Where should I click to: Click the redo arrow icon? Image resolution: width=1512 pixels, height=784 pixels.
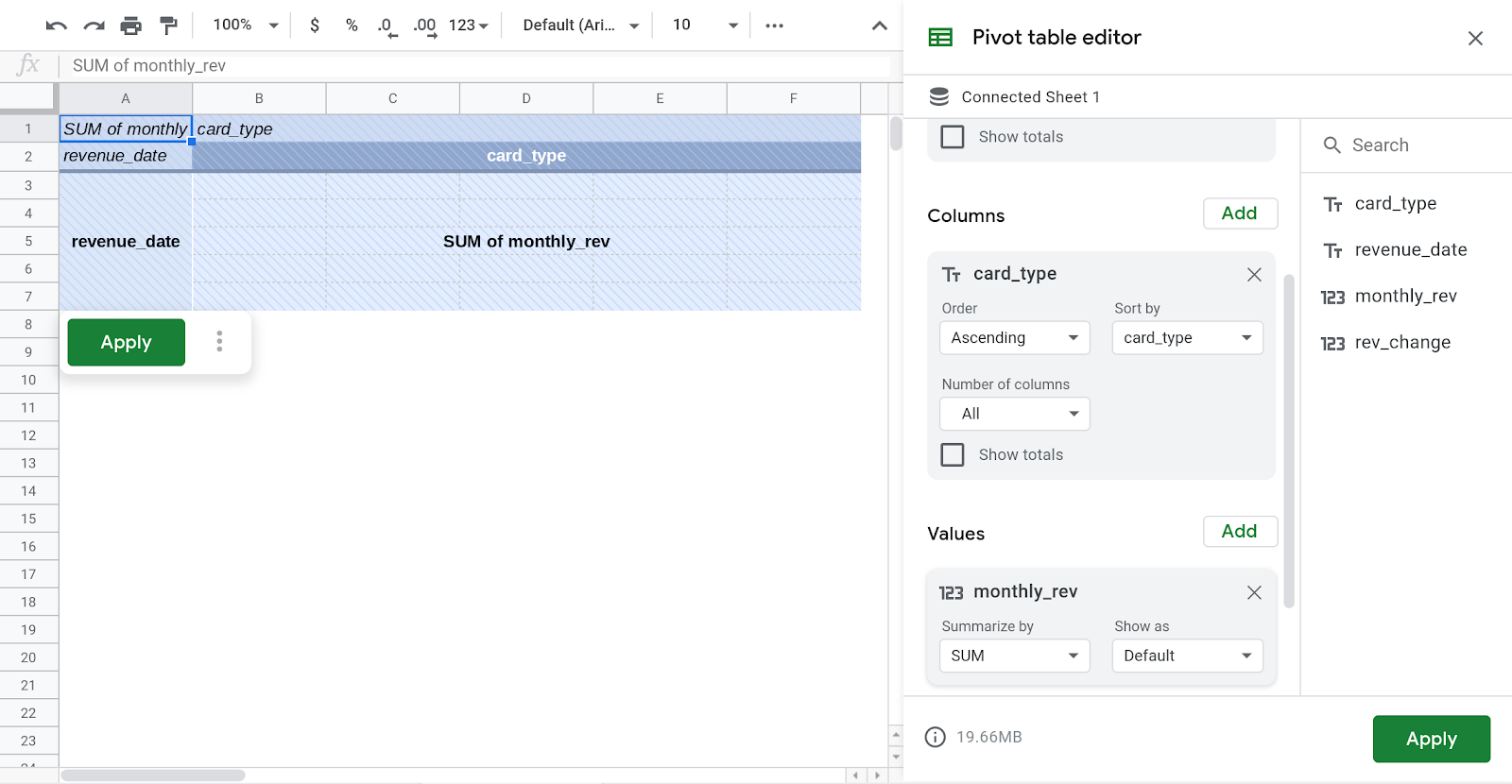[94, 26]
